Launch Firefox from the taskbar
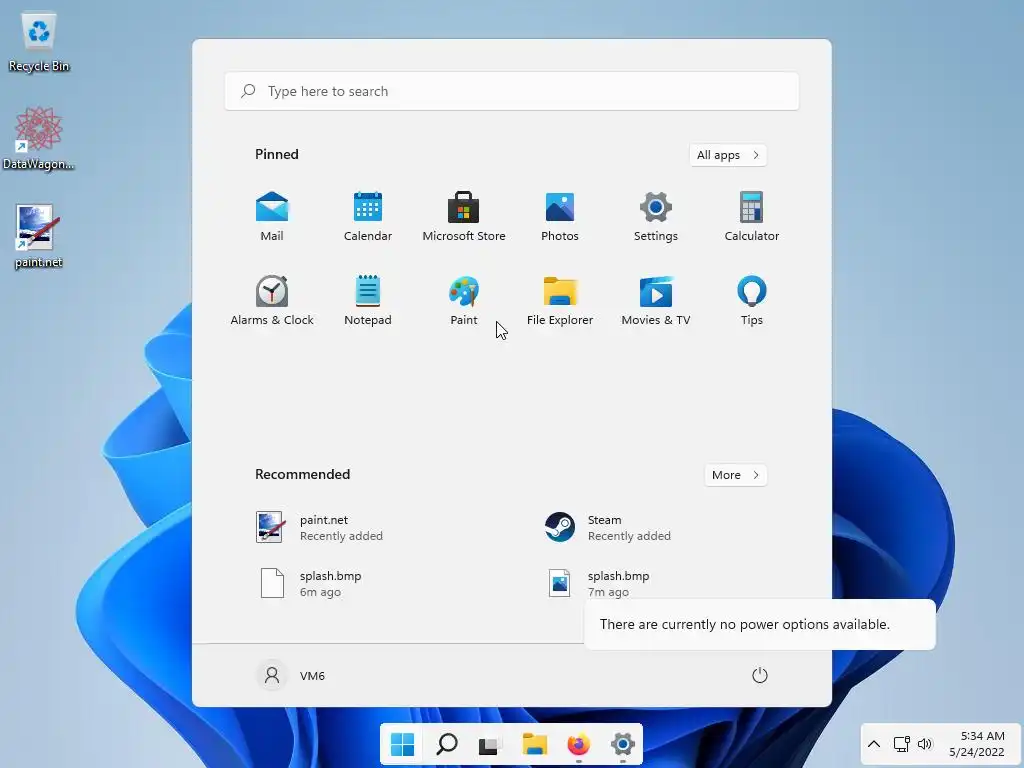The image size is (1024, 768). tap(579, 744)
